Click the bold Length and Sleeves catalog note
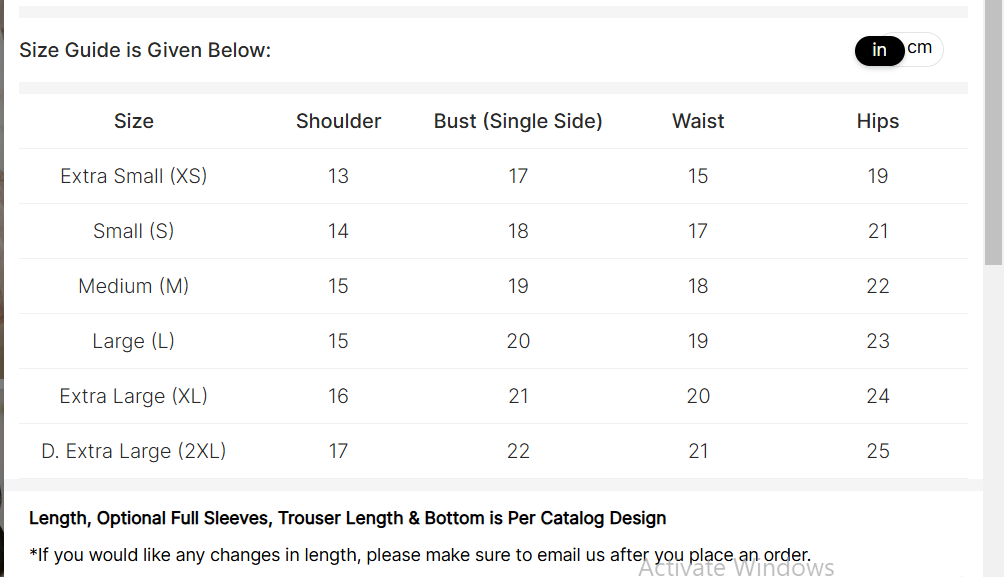The width and height of the screenshot is (1004, 577). pyautogui.click(x=347, y=518)
